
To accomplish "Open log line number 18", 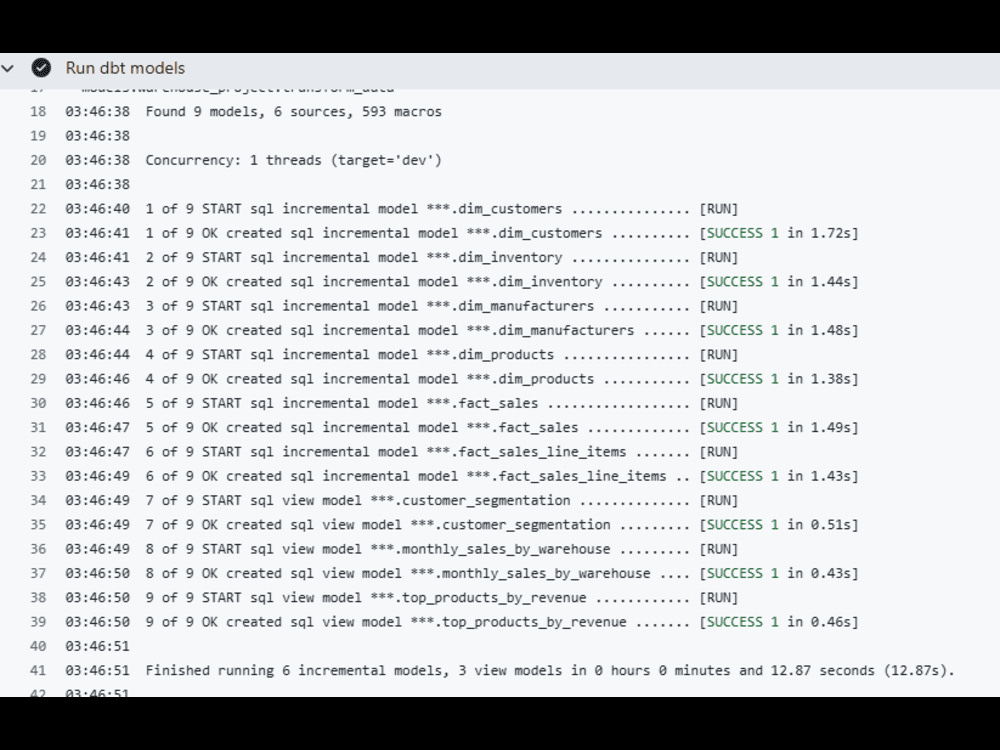I will (x=38, y=112).
